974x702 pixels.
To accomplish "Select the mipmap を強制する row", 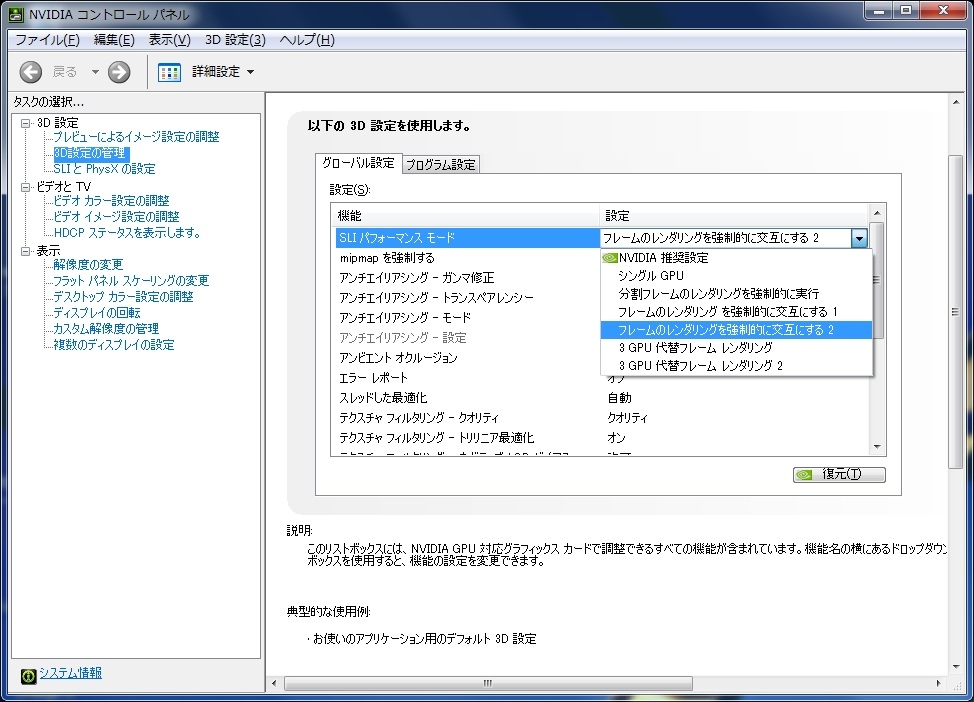I will 467,258.
